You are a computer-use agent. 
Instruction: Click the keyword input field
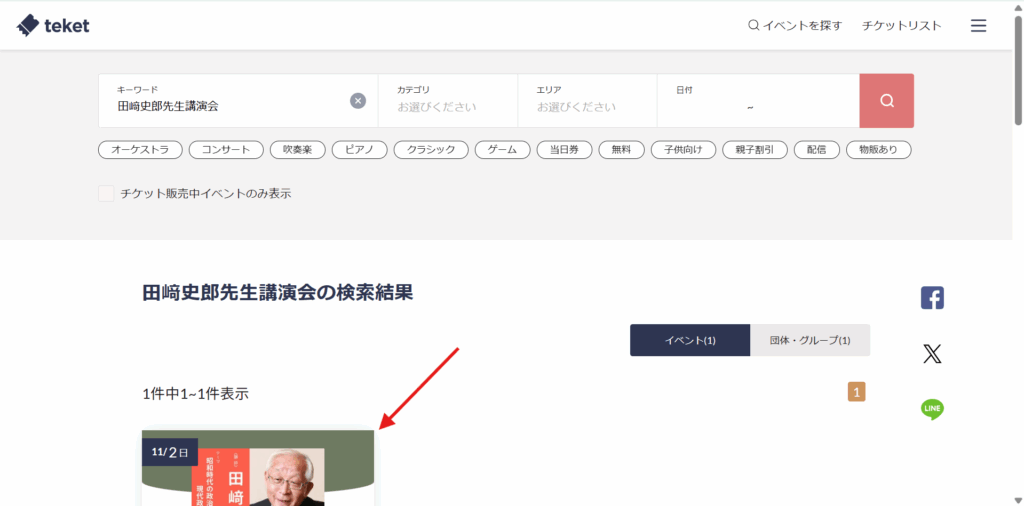click(230, 105)
